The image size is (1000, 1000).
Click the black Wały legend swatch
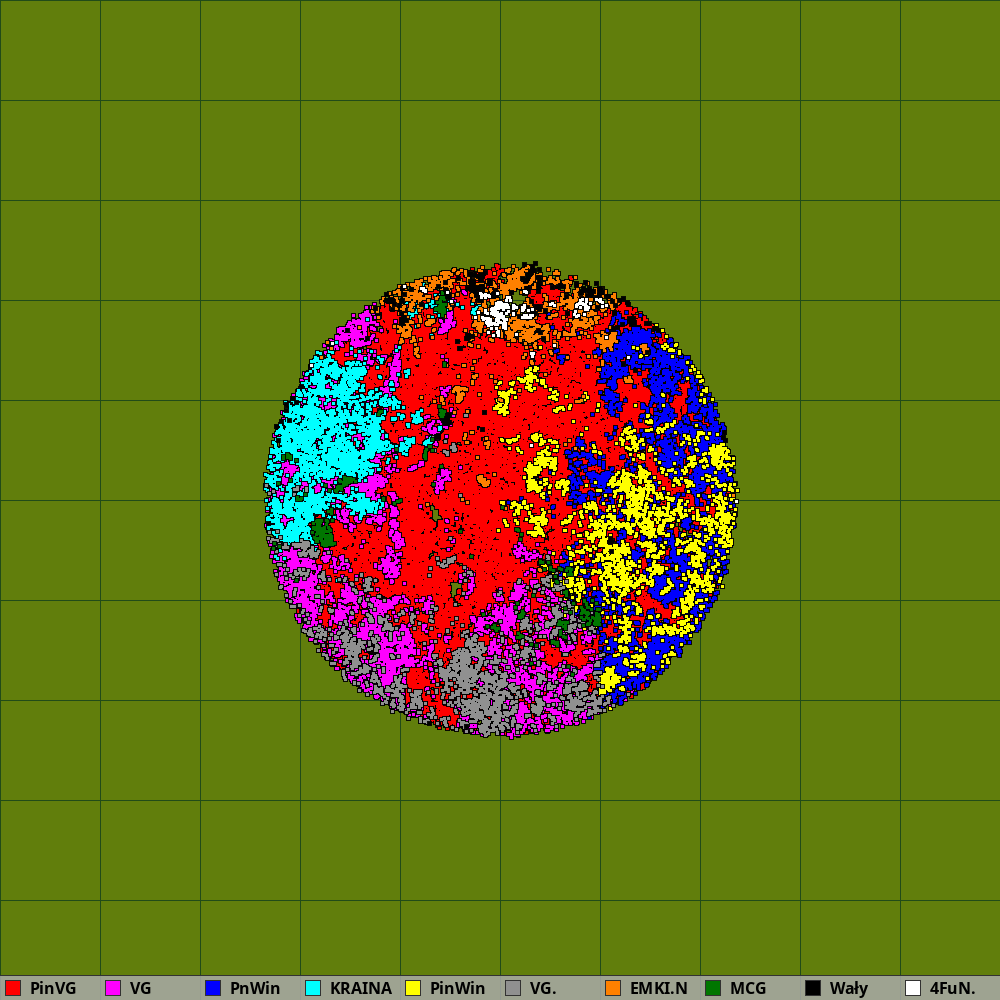click(813, 988)
